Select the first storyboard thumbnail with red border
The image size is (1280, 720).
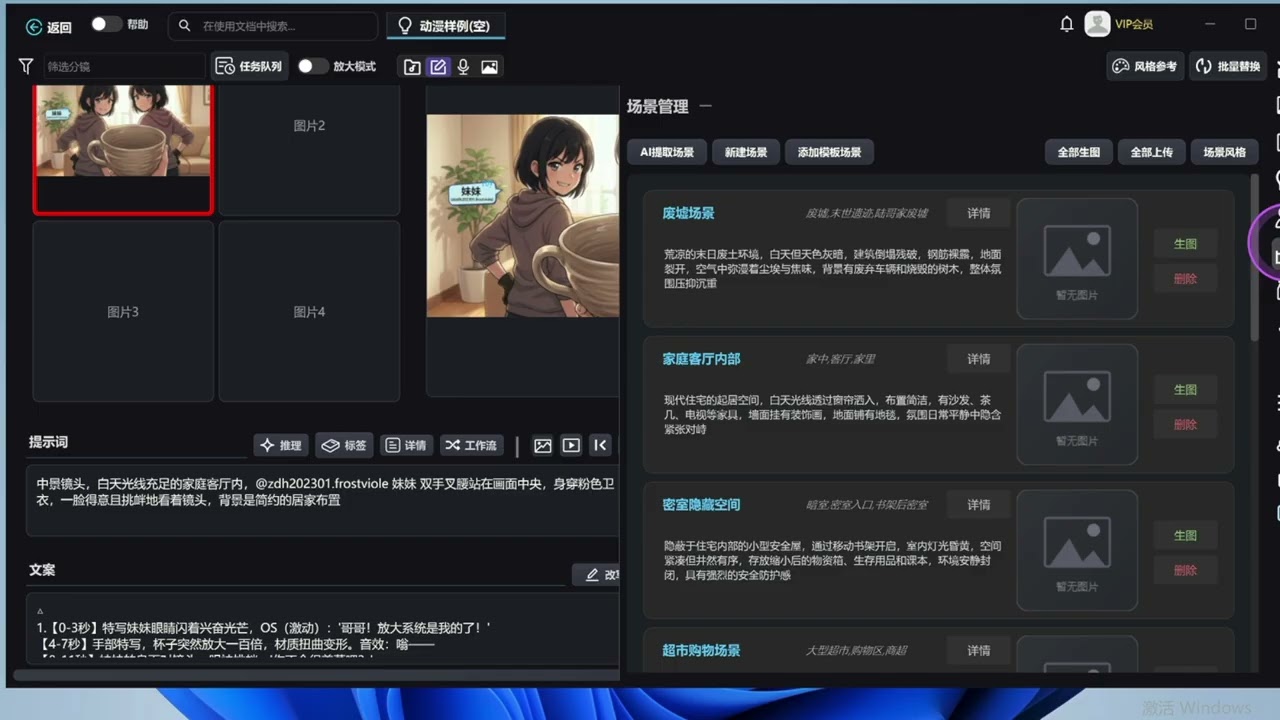(x=123, y=149)
